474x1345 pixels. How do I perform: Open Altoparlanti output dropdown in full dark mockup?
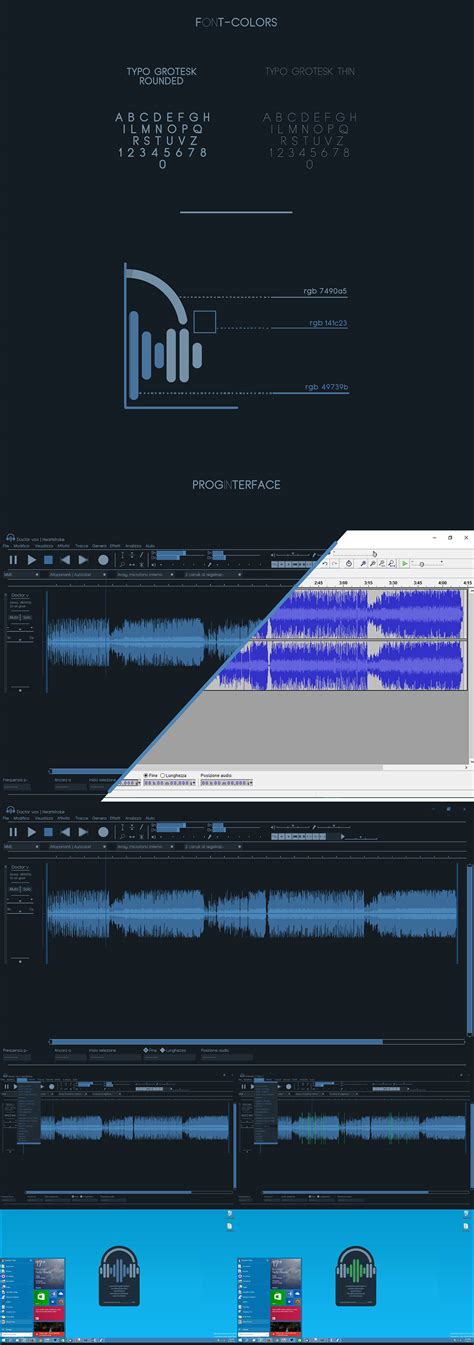point(77,845)
